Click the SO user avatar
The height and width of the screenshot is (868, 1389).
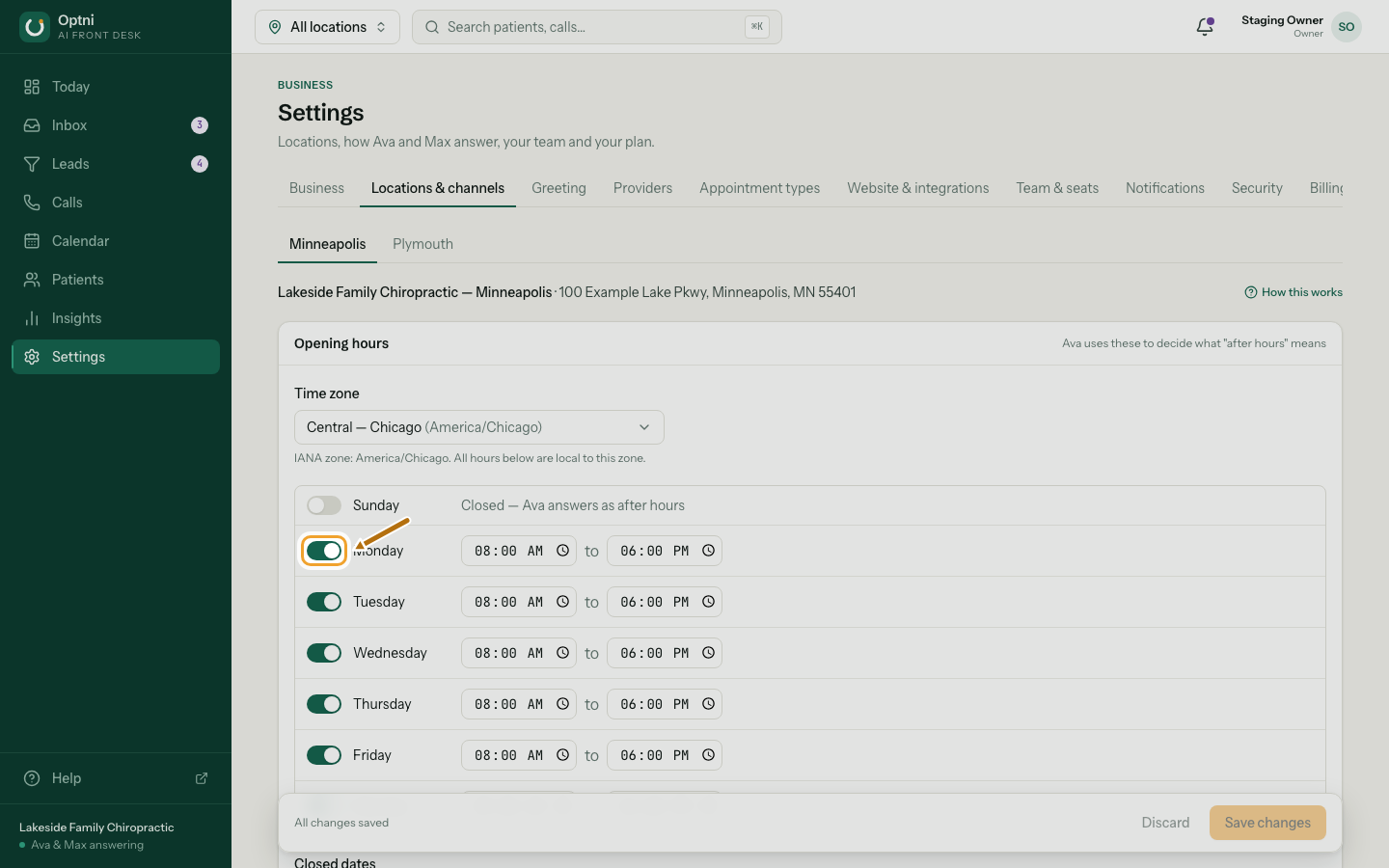[x=1347, y=27]
